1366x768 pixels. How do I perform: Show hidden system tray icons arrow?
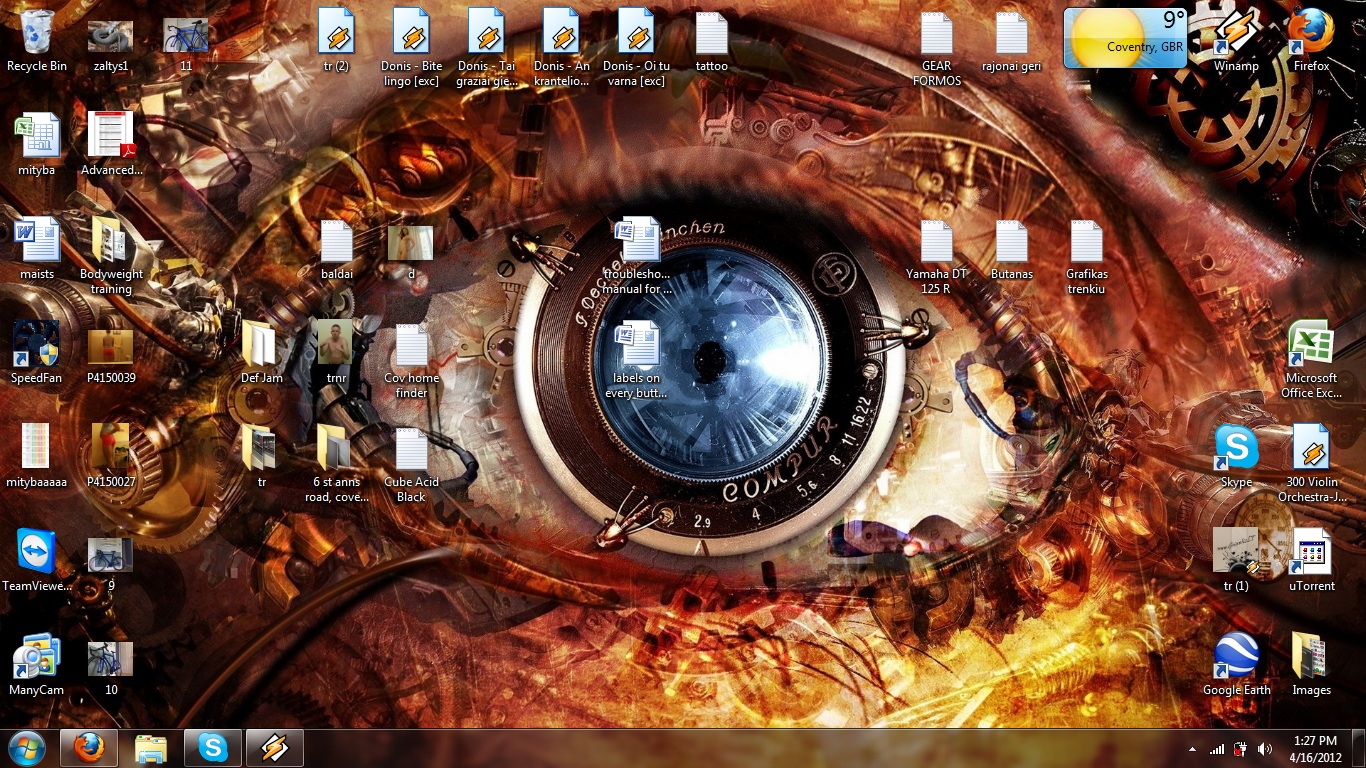point(1192,748)
